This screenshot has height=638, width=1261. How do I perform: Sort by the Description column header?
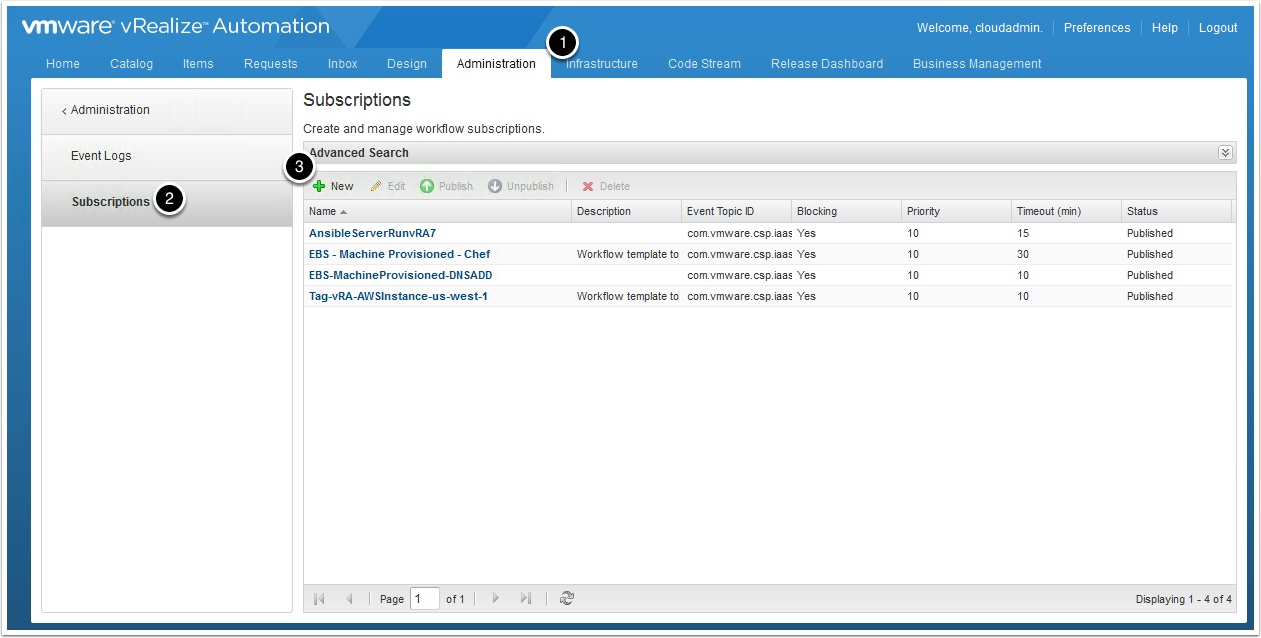(627, 211)
